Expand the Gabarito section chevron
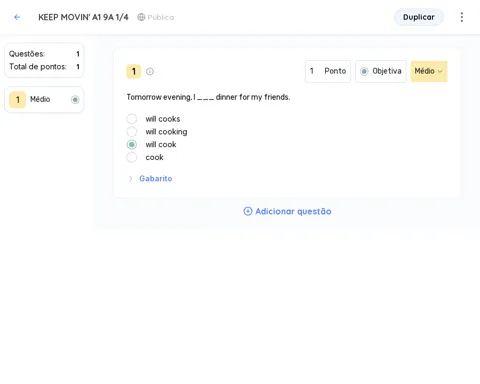 pos(130,179)
